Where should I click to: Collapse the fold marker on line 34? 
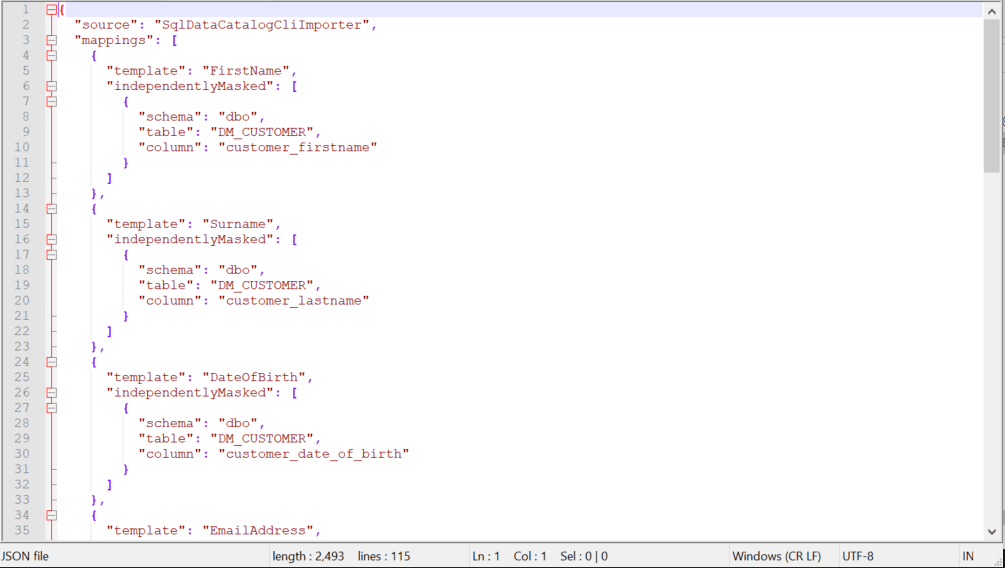click(x=51, y=515)
